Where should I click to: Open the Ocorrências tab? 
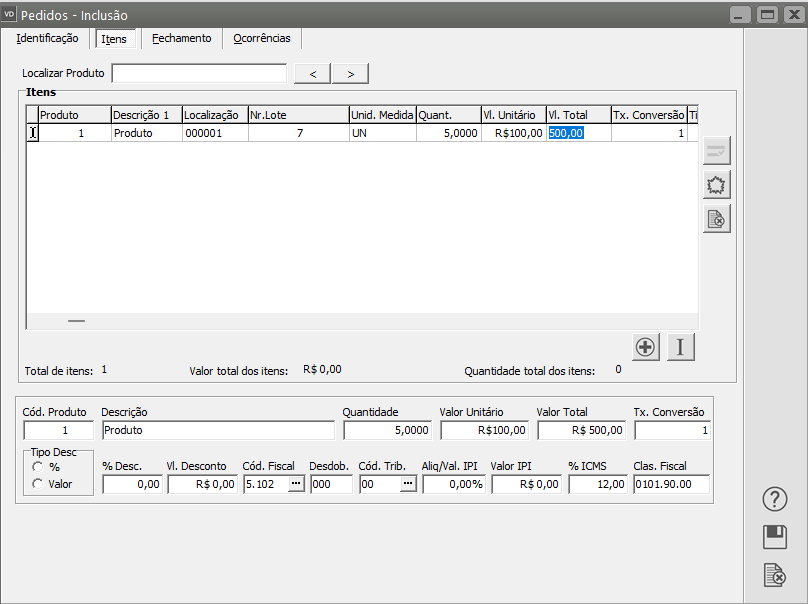(261, 39)
